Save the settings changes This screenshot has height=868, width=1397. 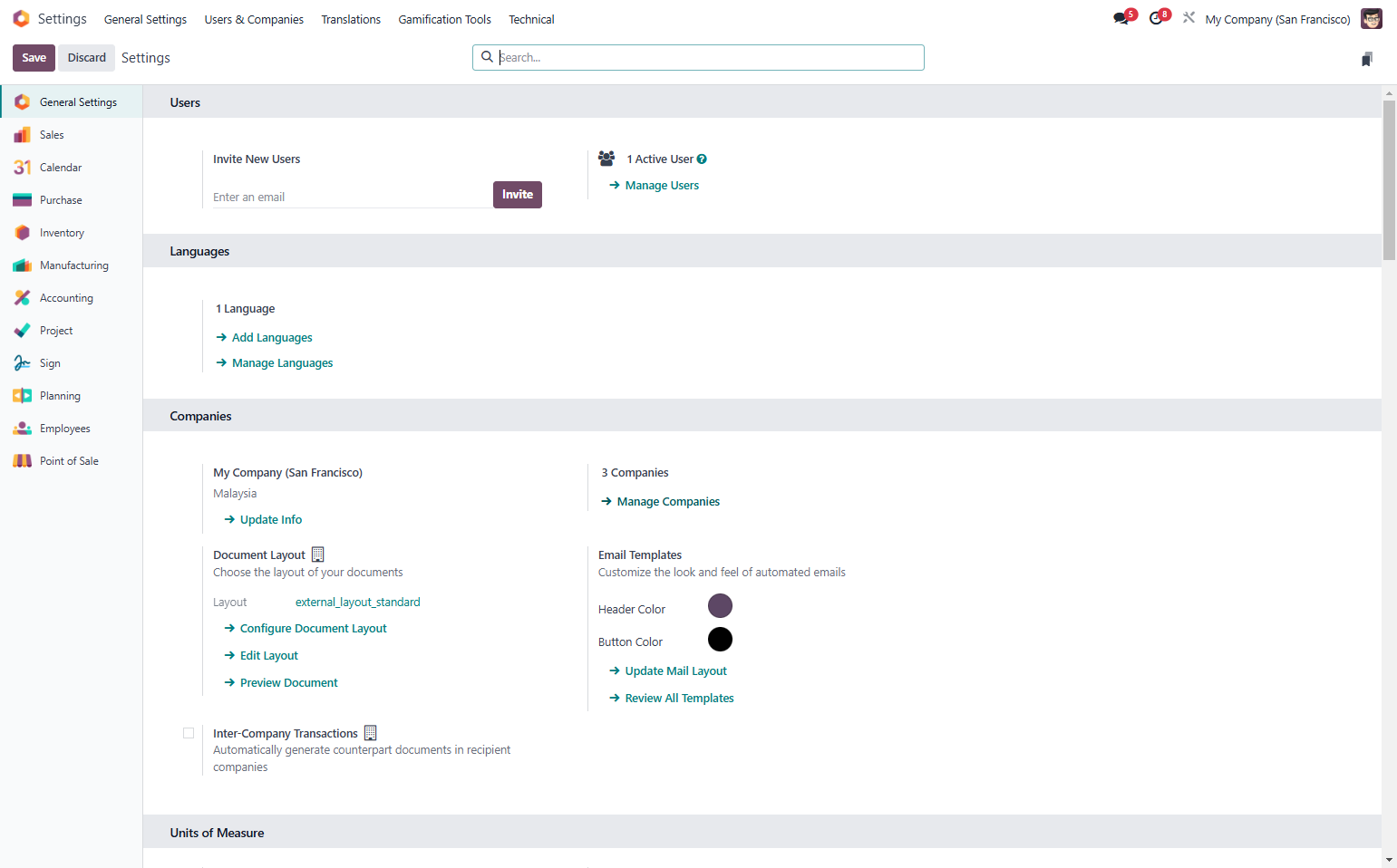click(x=34, y=58)
